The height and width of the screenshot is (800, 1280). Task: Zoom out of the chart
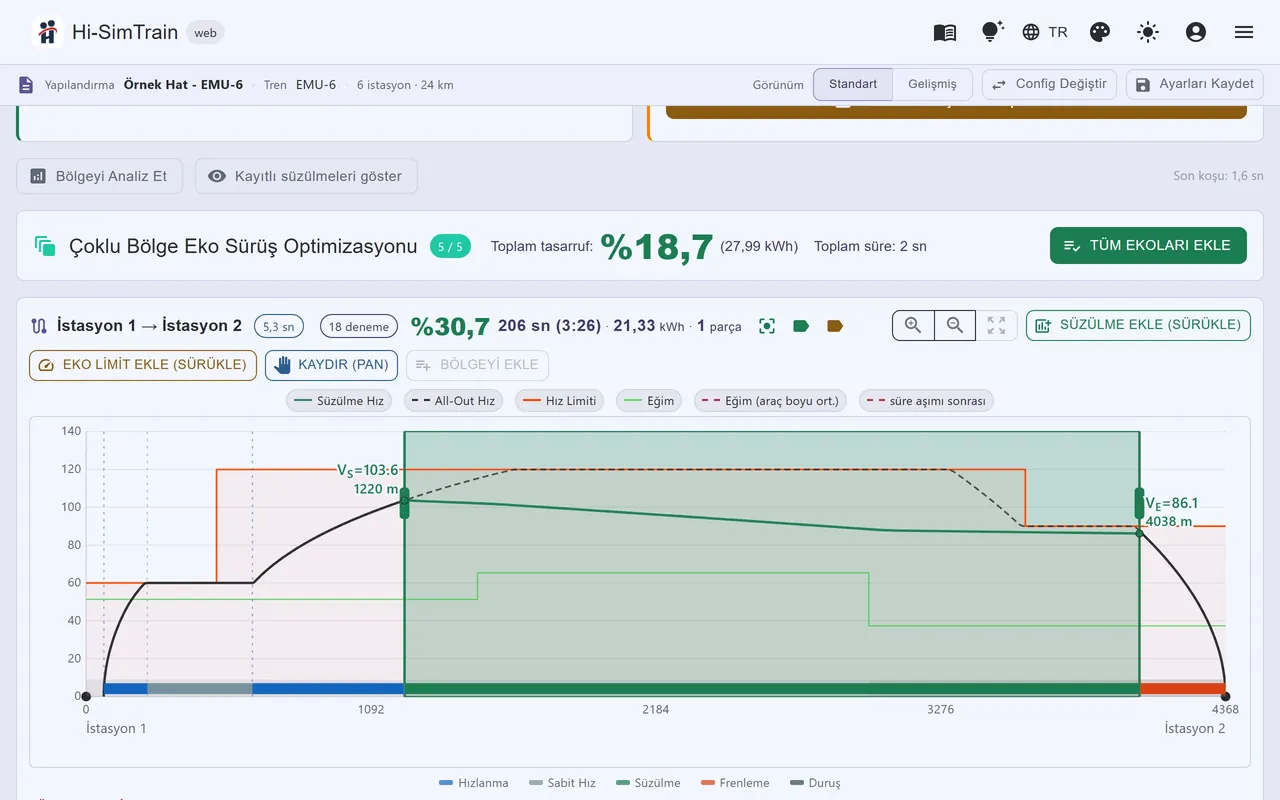pyautogui.click(x=955, y=325)
